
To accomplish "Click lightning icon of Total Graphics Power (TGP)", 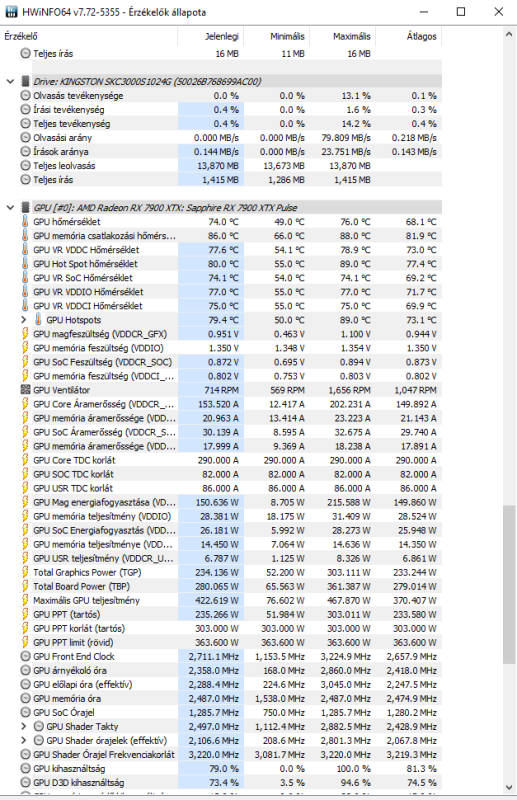I will pos(25,572).
